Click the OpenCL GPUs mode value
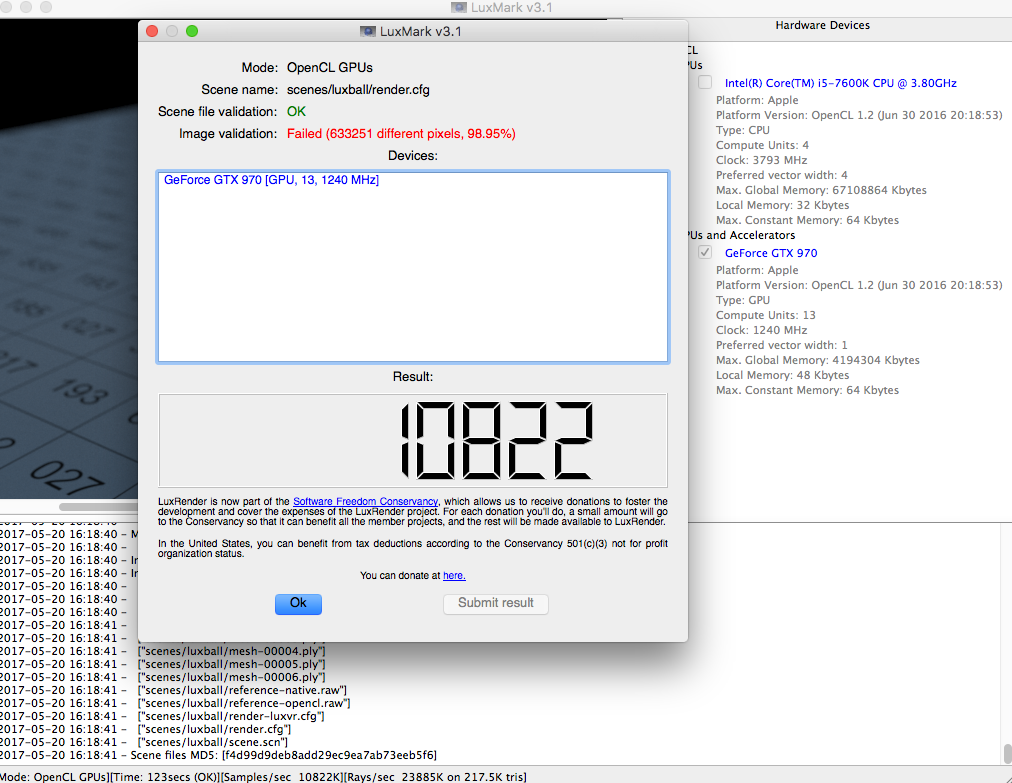The image size is (1012, 783). 329,68
